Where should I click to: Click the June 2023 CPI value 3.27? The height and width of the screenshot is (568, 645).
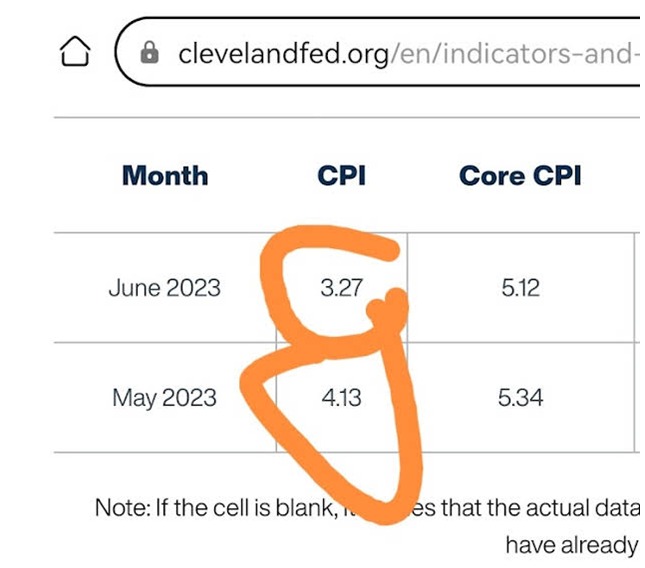tap(341, 287)
